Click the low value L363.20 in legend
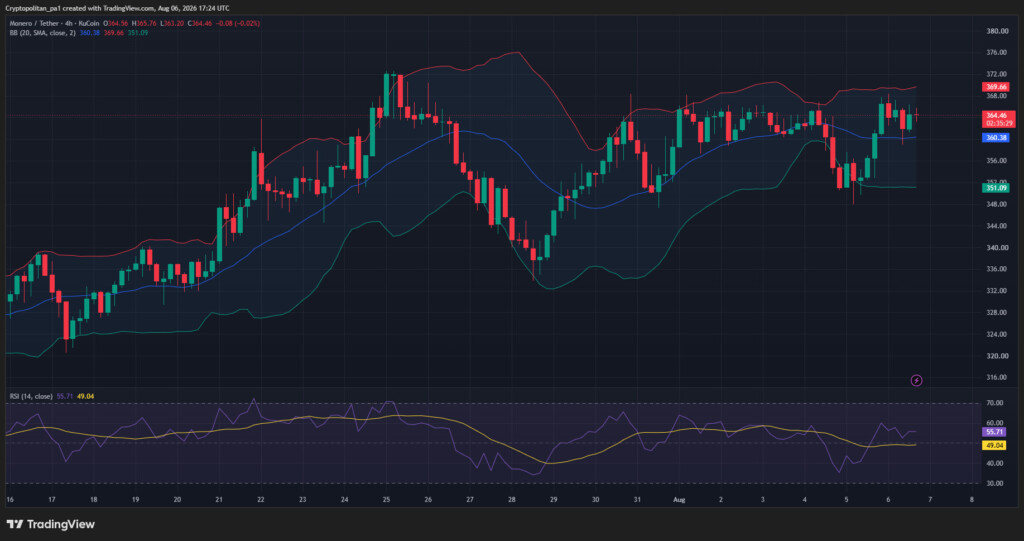Viewport: 1024px width, 541px height. pyautogui.click(x=173, y=24)
